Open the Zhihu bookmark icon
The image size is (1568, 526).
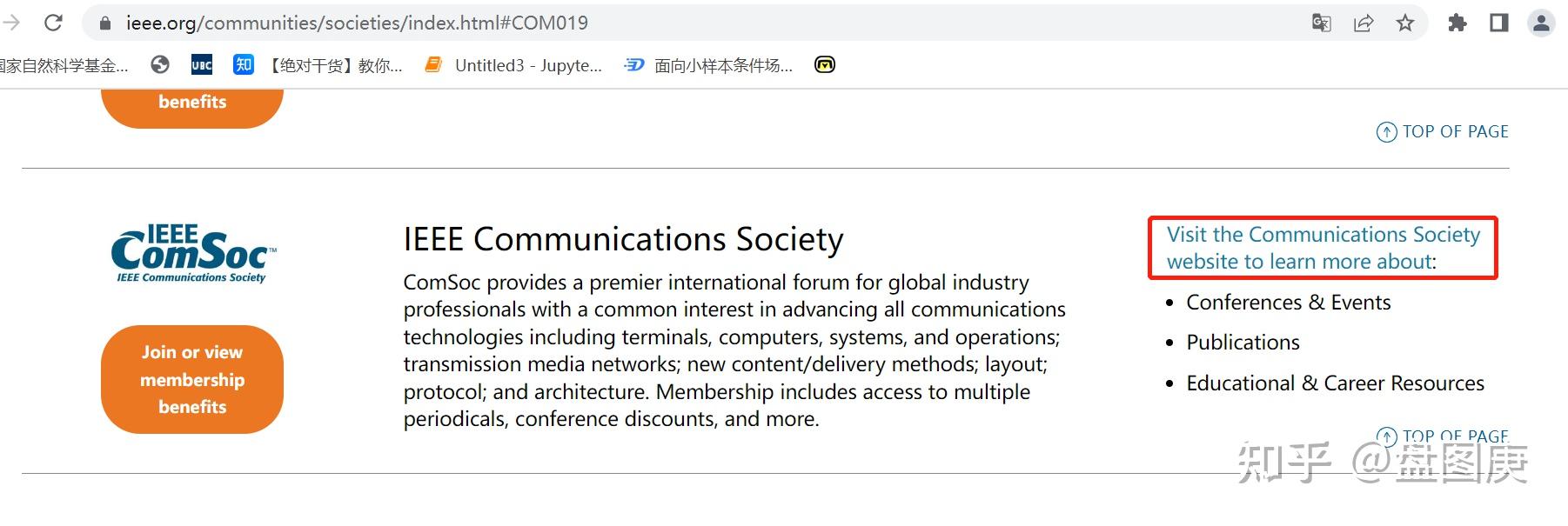[x=243, y=64]
